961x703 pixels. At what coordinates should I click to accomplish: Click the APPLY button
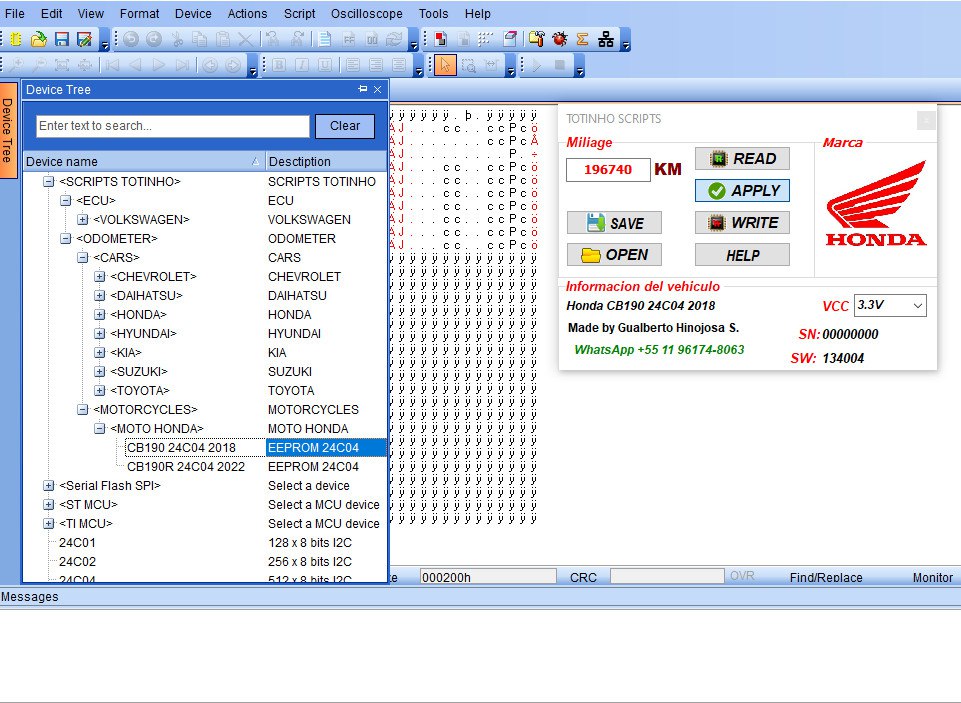click(x=742, y=191)
